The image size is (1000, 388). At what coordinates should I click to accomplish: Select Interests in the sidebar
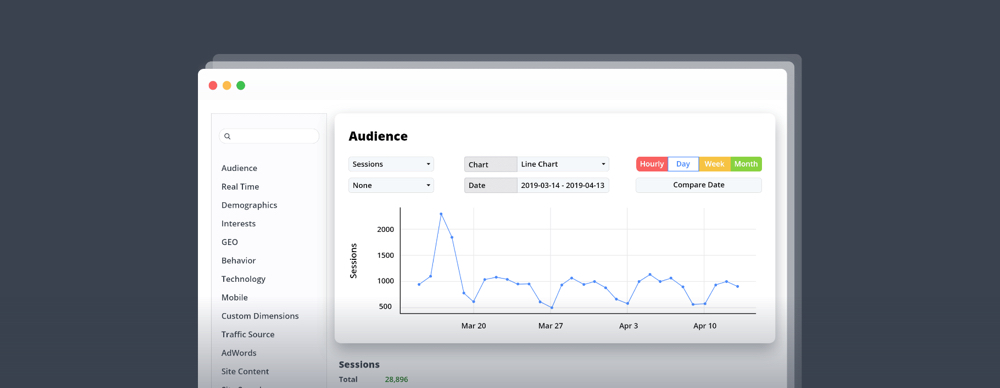239,224
